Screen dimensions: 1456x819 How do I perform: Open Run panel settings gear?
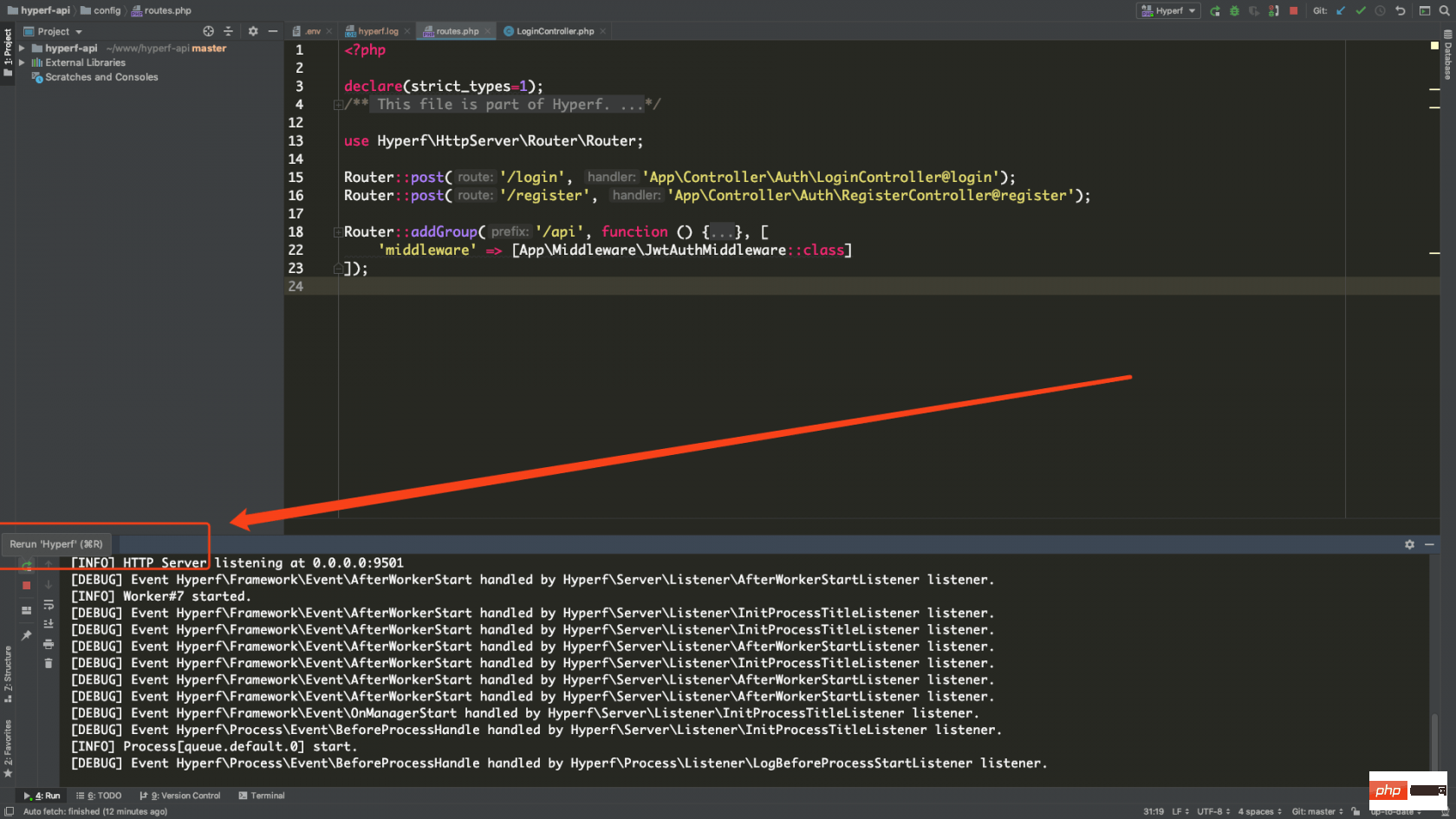click(1409, 544)
